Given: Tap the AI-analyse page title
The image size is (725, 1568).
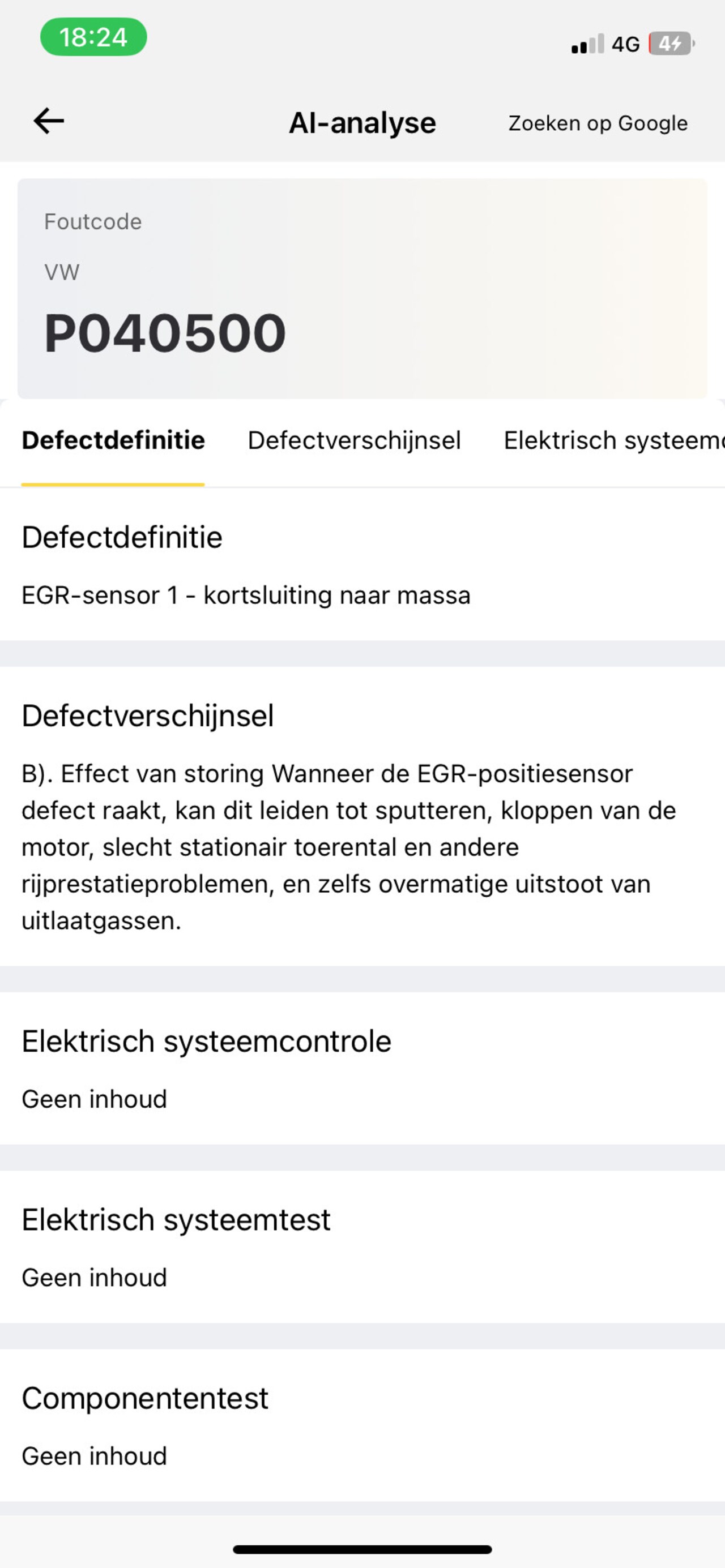Looking at the screenshot, I should 362,123.
